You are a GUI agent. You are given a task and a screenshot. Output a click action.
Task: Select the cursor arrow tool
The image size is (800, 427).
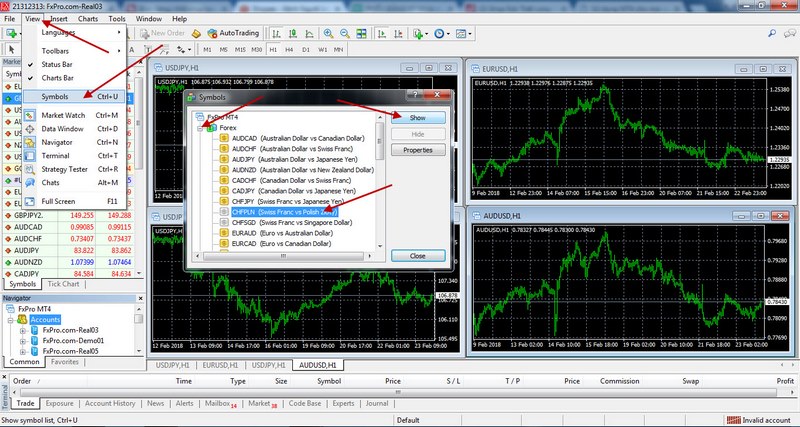click(11, 49)
